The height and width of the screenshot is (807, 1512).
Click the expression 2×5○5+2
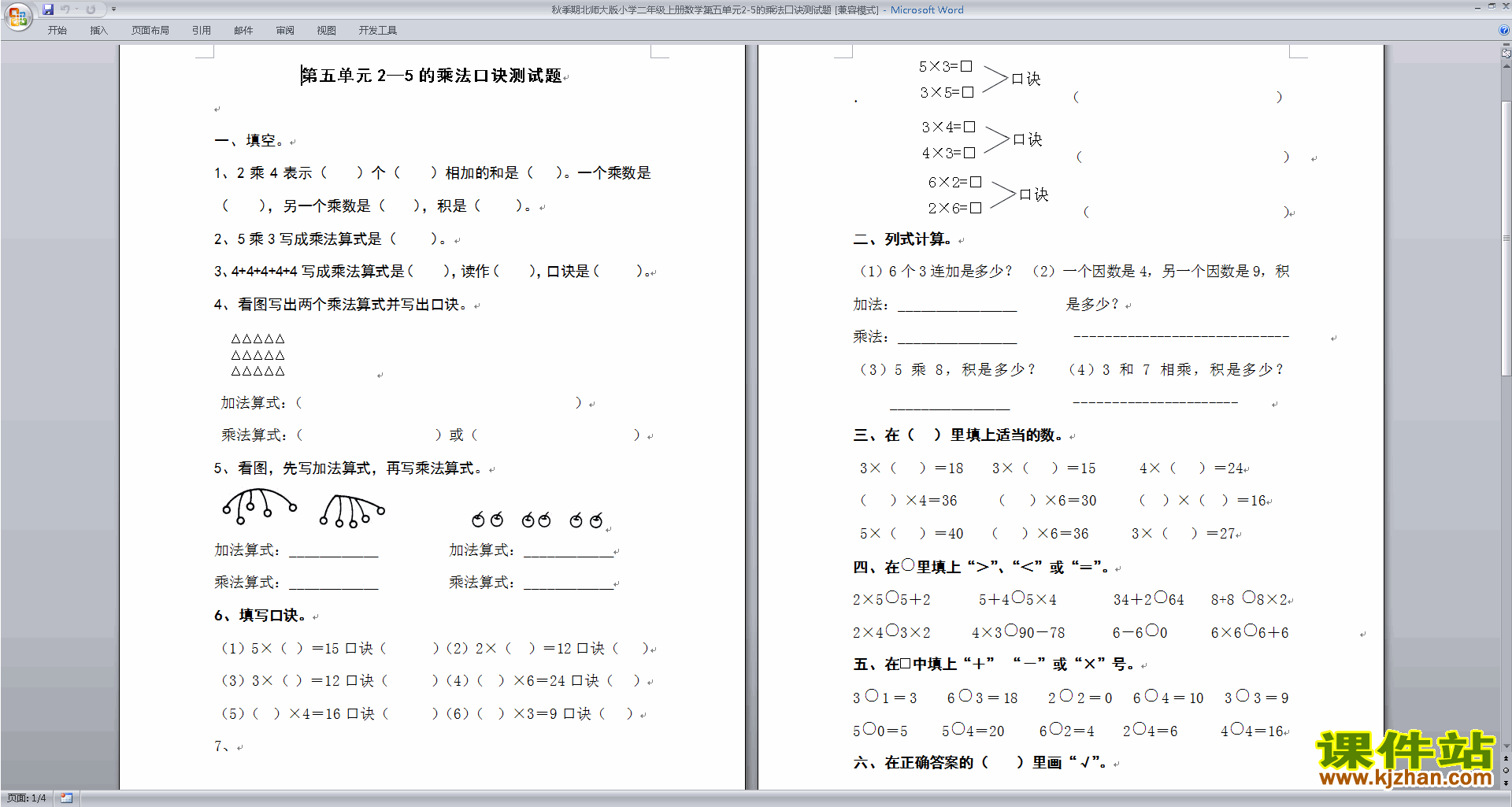(x=891, y=599)
